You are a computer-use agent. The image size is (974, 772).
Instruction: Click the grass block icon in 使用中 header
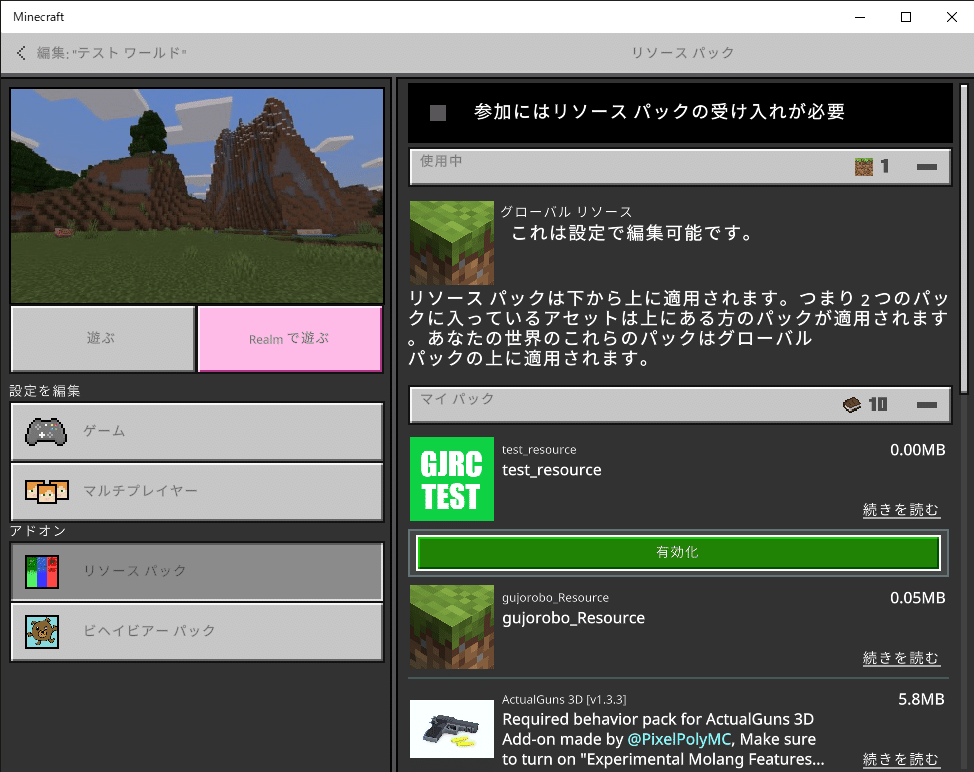pos(863,166)
